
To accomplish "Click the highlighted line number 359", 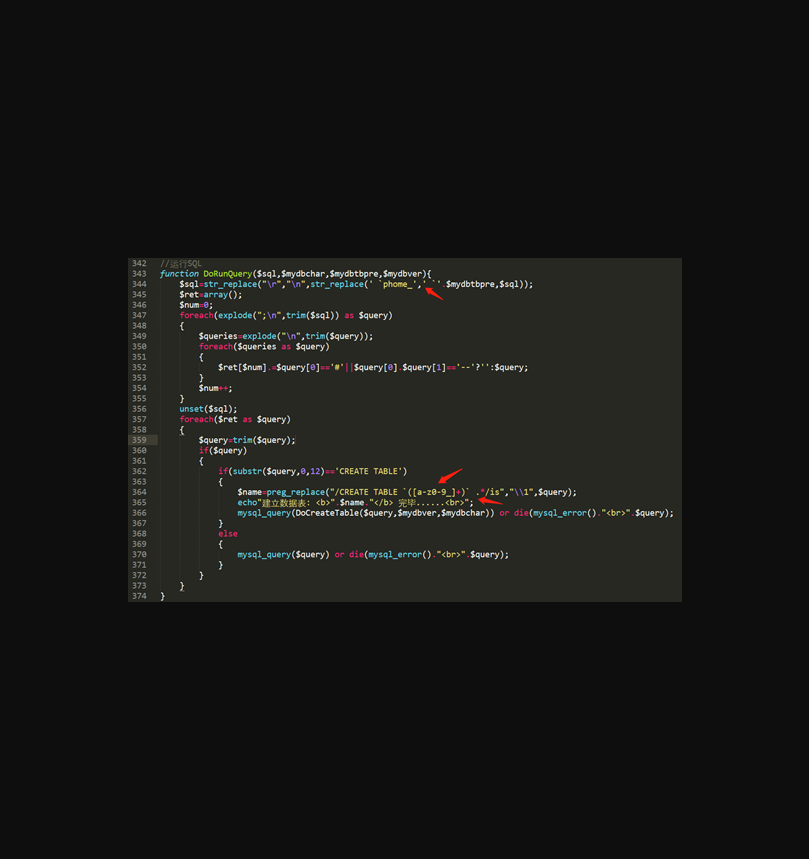I will (139, 440).
